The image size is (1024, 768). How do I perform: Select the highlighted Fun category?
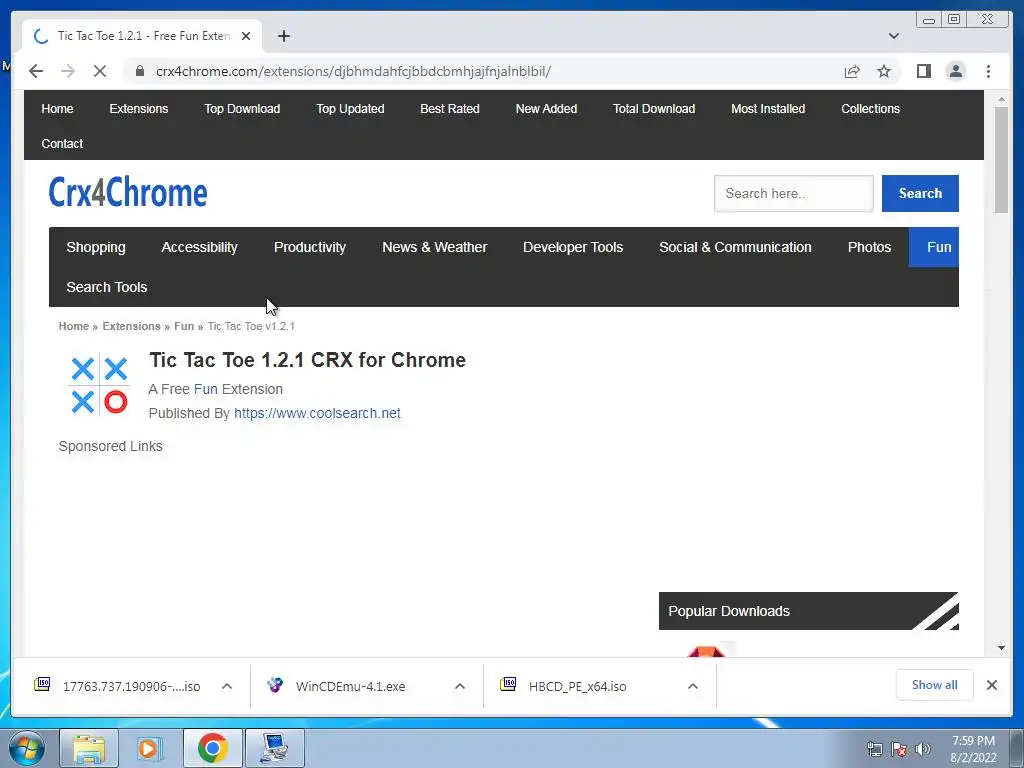934,247
